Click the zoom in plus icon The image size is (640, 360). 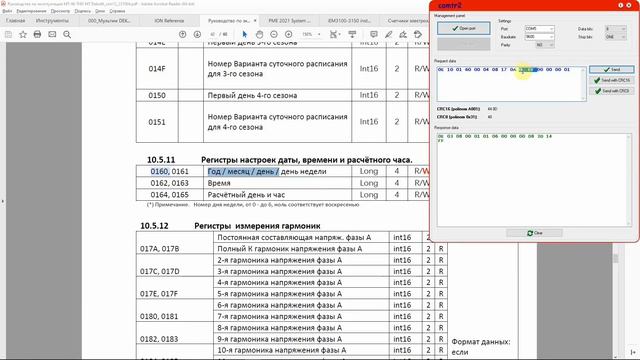[289, 34]
